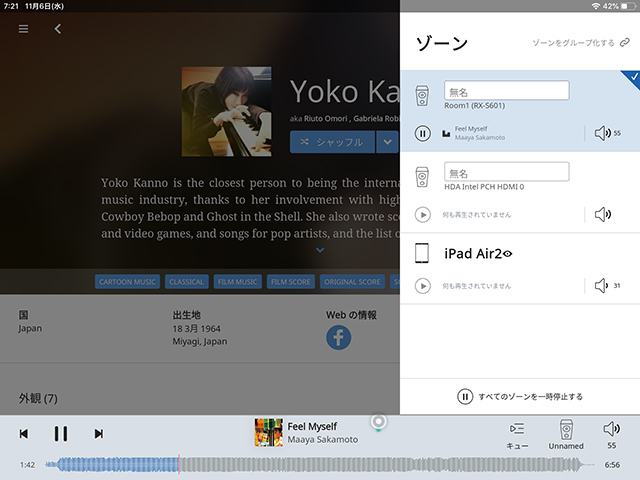Edit the HDA Intel PCH HDMI zone name field
The width and height of the screenshot is (640, 480).
[507, 171]
